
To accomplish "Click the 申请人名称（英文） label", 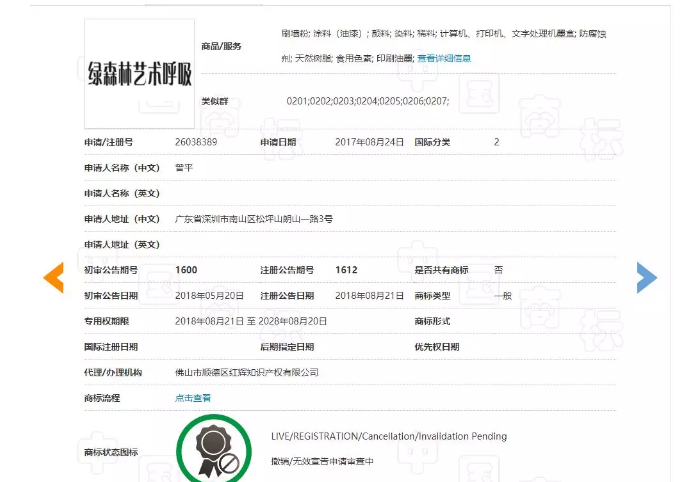I will tap(122, 193).
